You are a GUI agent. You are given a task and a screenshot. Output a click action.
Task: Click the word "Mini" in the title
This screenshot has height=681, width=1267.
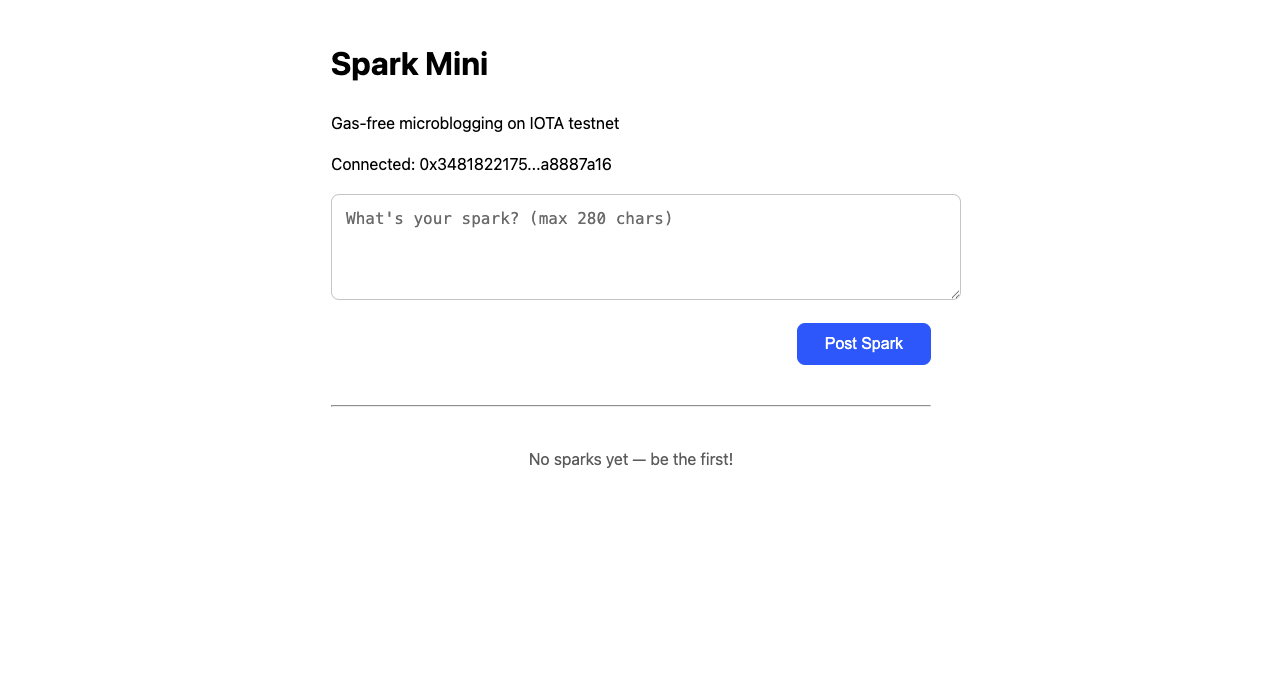coord(456,64)
